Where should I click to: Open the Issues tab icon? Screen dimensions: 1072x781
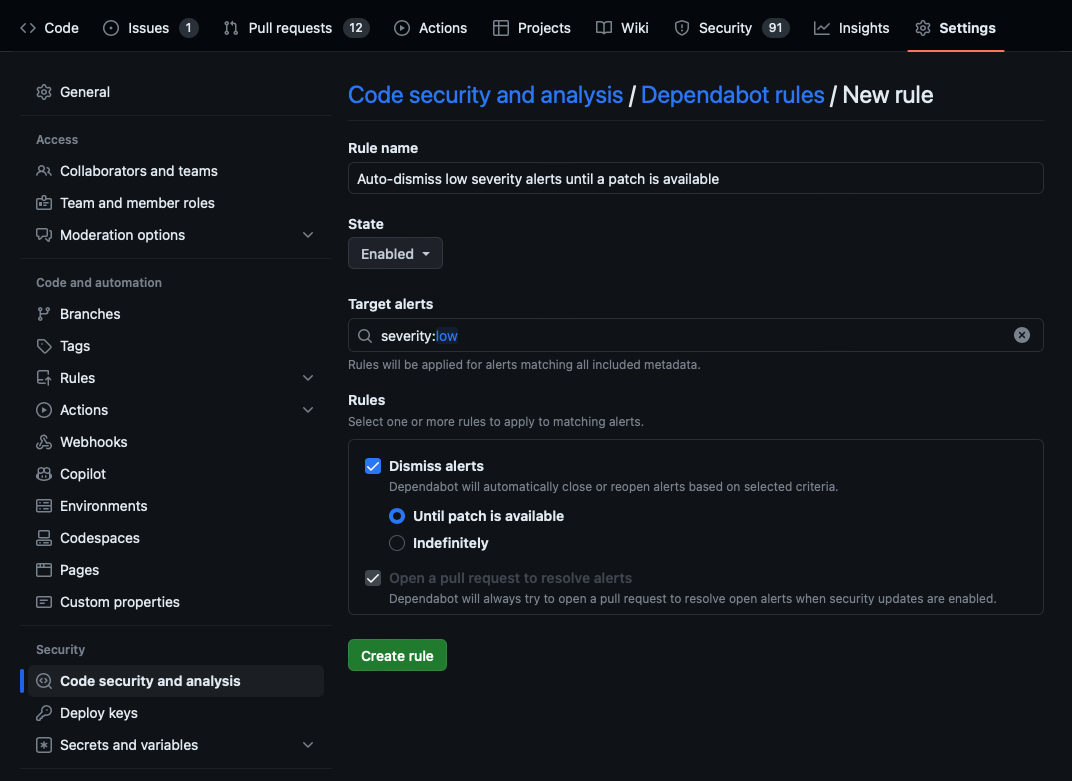110,28
